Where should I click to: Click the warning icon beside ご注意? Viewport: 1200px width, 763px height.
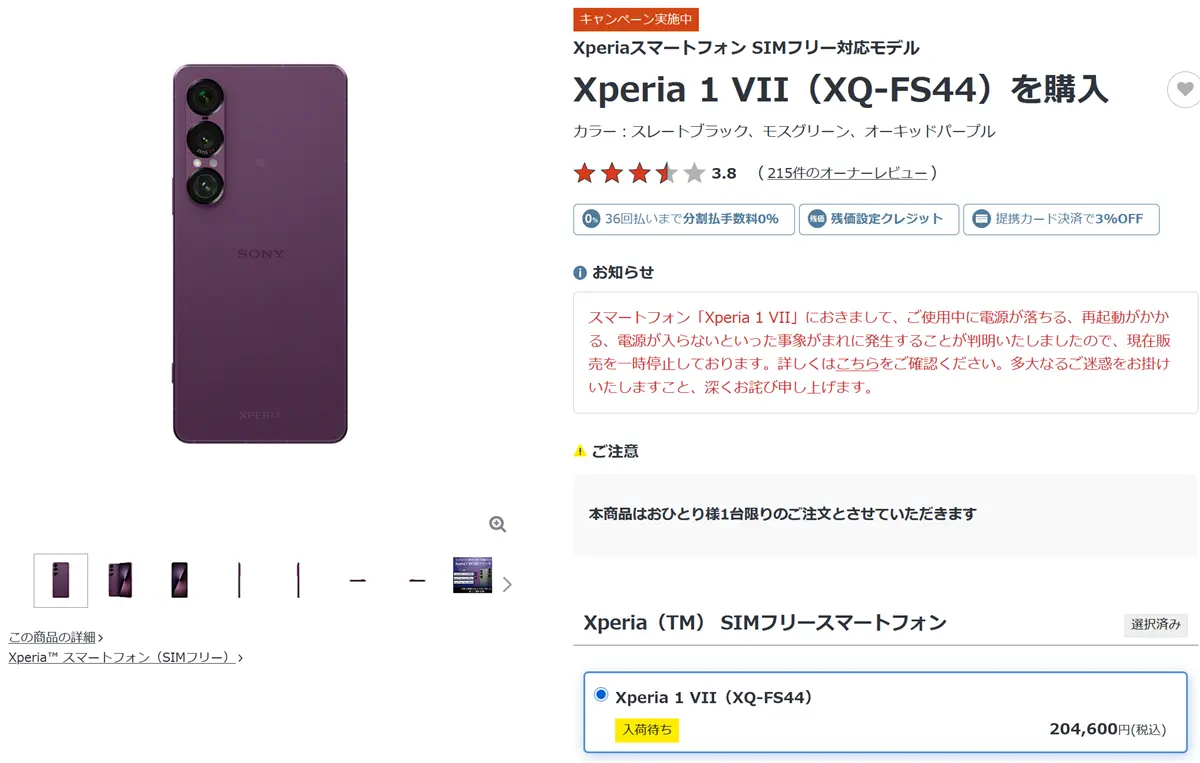click(x=580, y=451)
